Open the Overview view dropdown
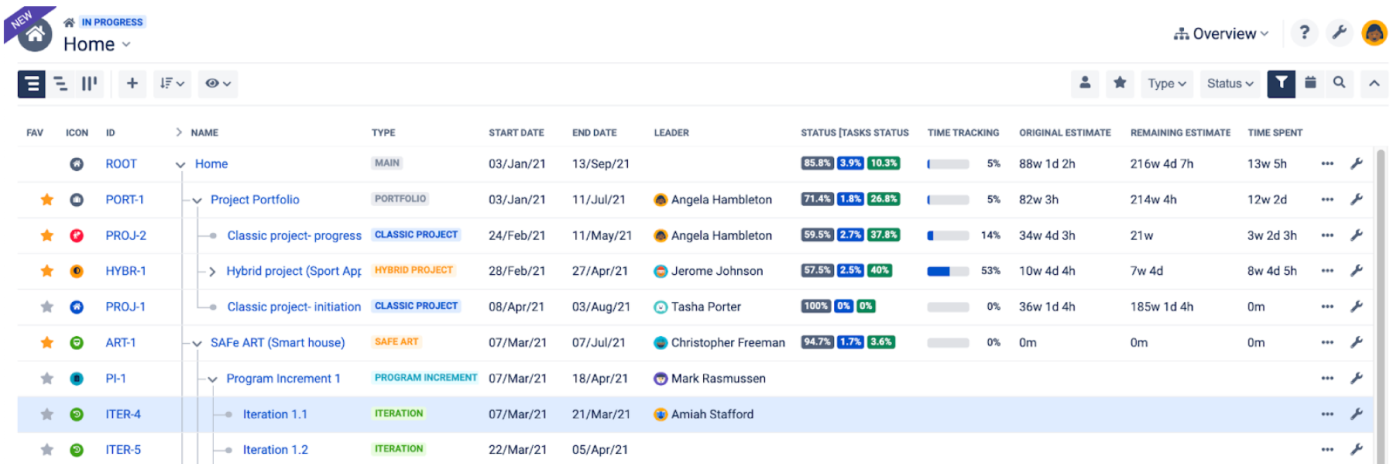1400x464 pixels. (1221, 34)
